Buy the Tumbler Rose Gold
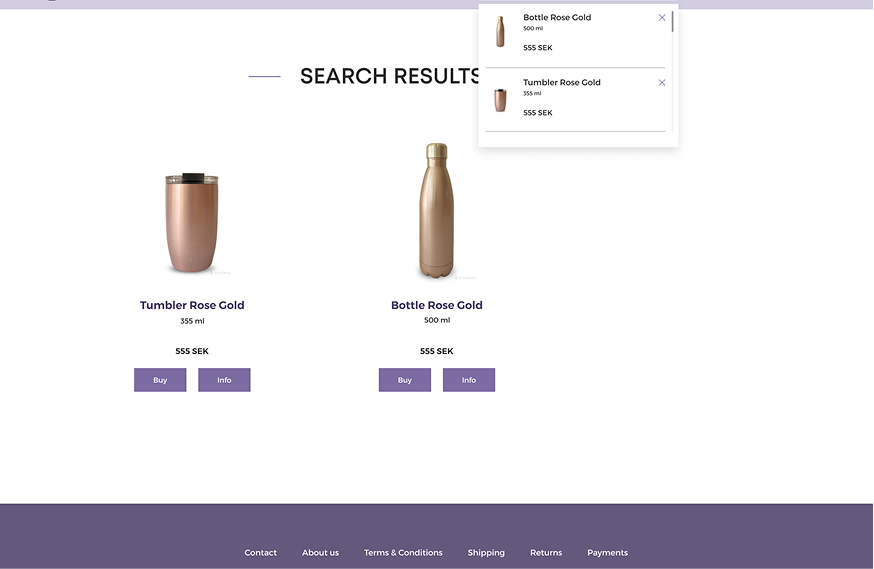The width and height of the screenshot is (874, 569). [160, 380]
